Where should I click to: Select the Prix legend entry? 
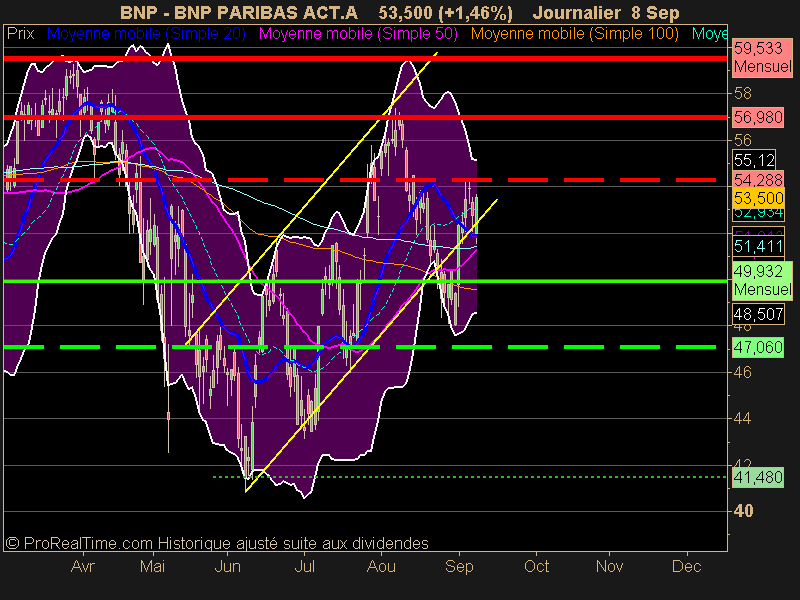pyautogui.click(x=20, y=34)
